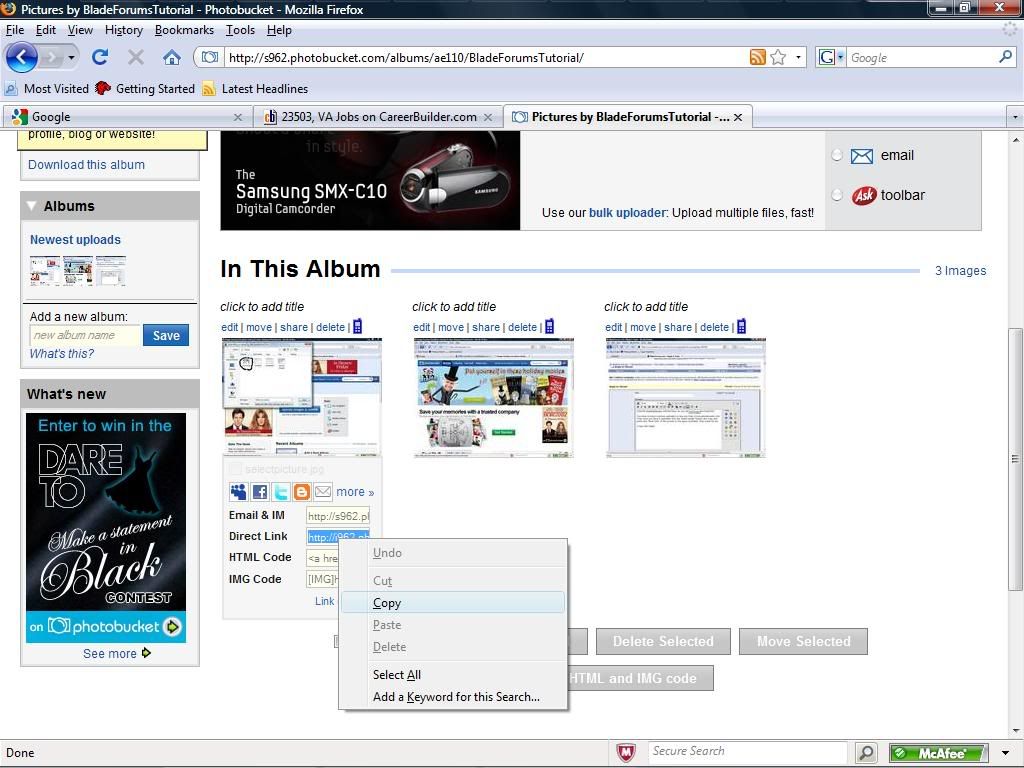Open the bulk uploader link
Image resolution: width=1024 pixels, height=768 pixels.
pyautogui.click(x=628, y=213)
